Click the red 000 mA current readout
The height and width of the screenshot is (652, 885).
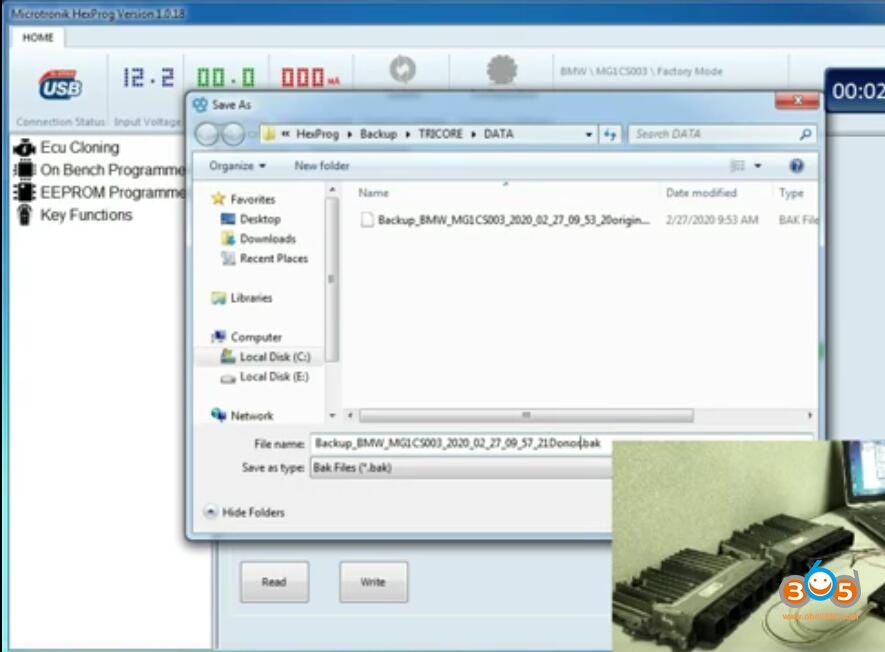(x=310, y=78)
